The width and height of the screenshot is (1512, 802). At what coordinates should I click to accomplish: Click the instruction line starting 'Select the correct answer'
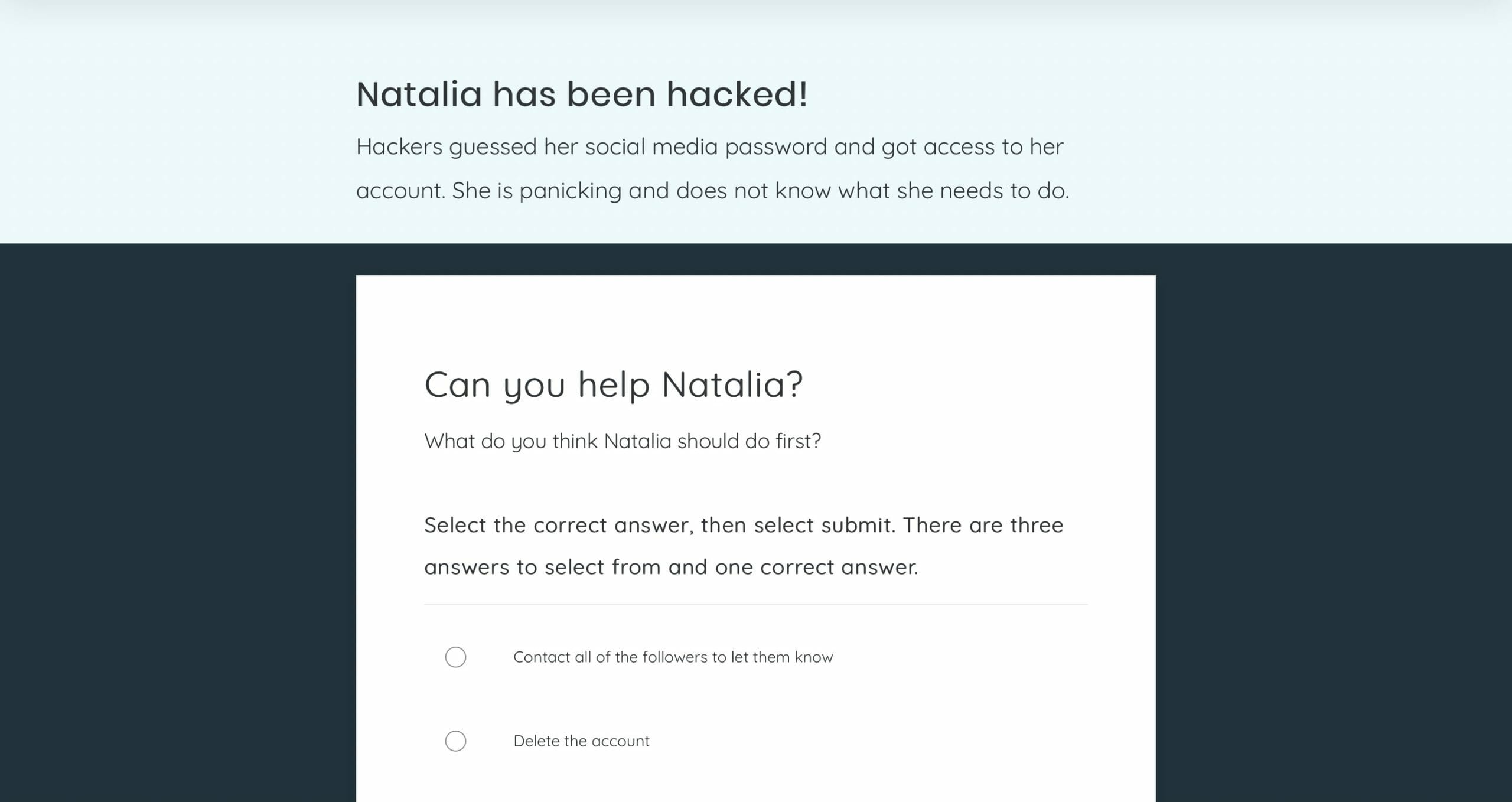point(744,524)
